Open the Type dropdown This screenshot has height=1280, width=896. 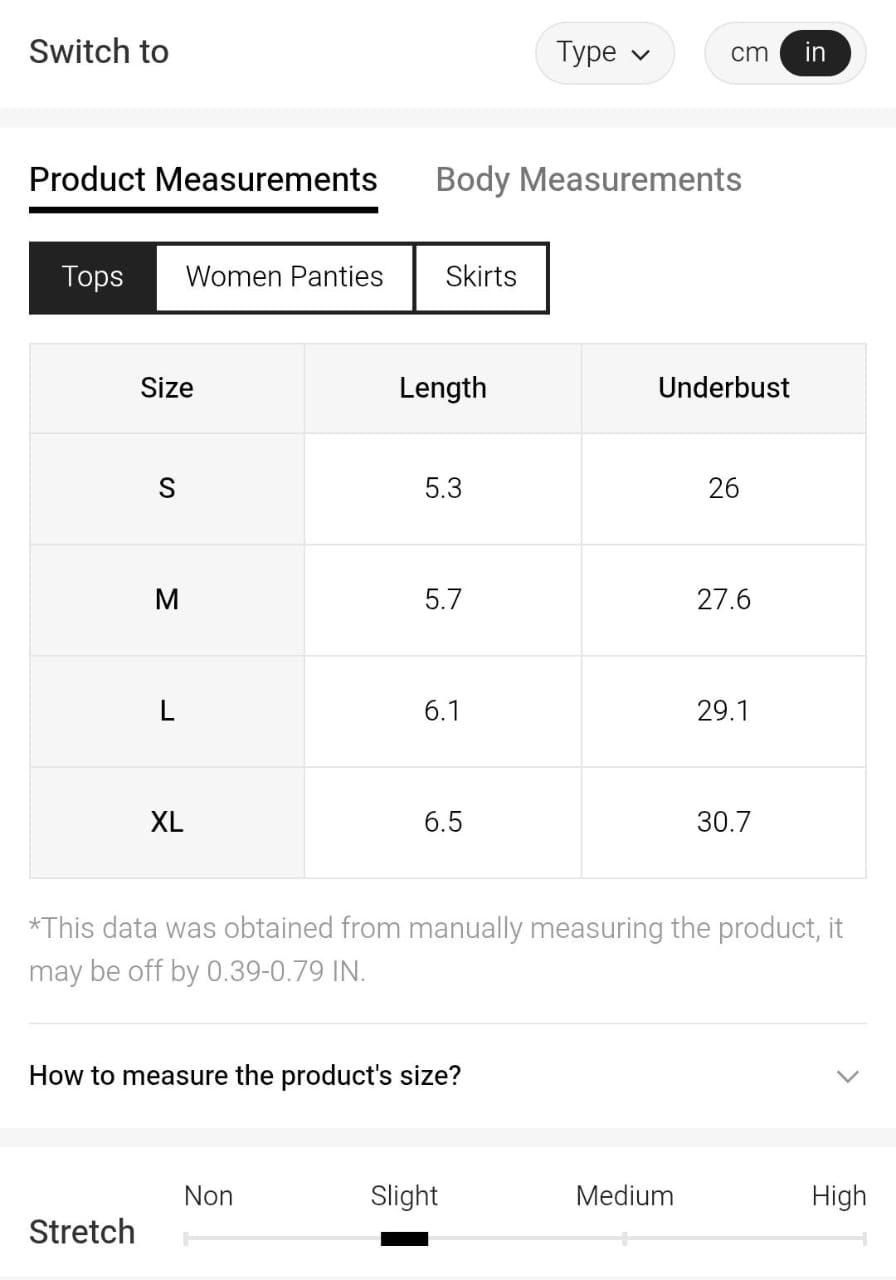tap(604, 53)
